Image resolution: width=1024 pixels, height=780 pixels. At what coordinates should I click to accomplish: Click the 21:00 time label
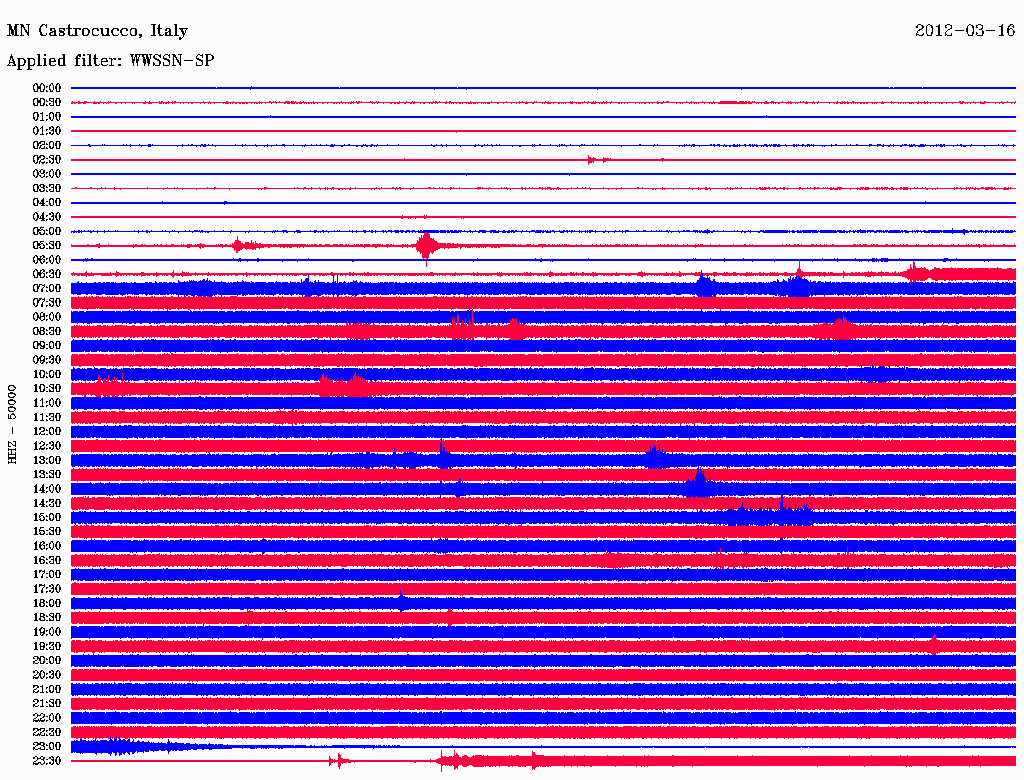coord(47,689)
